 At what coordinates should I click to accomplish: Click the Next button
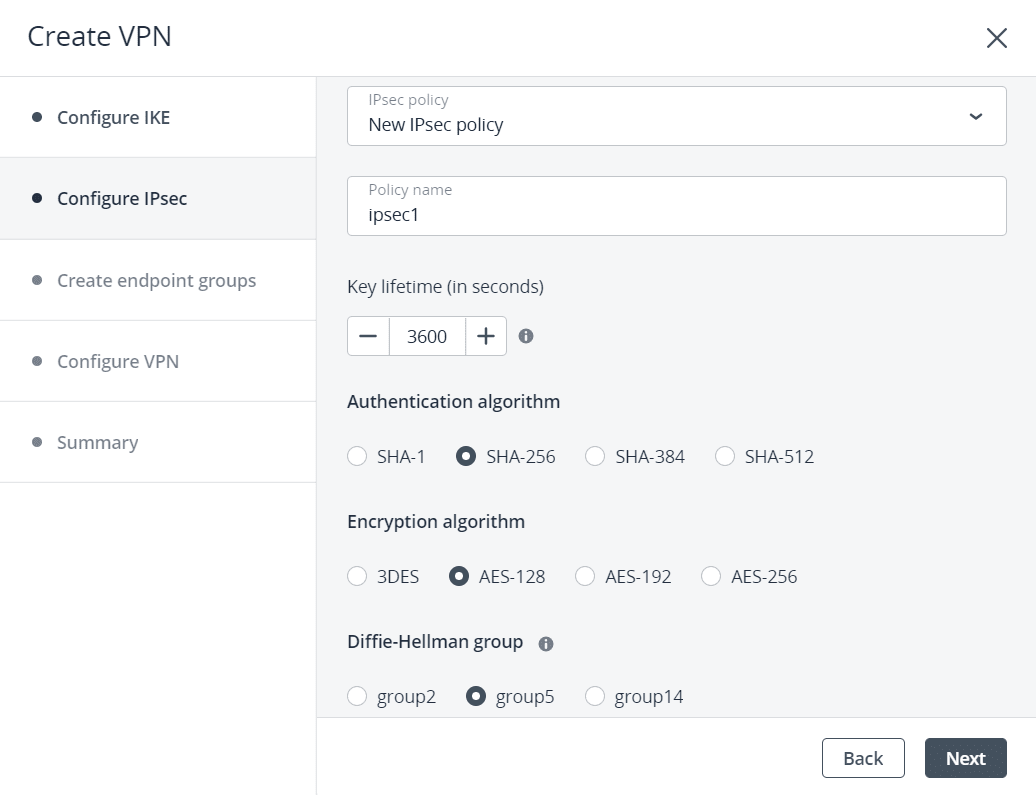tap(965, 758)
